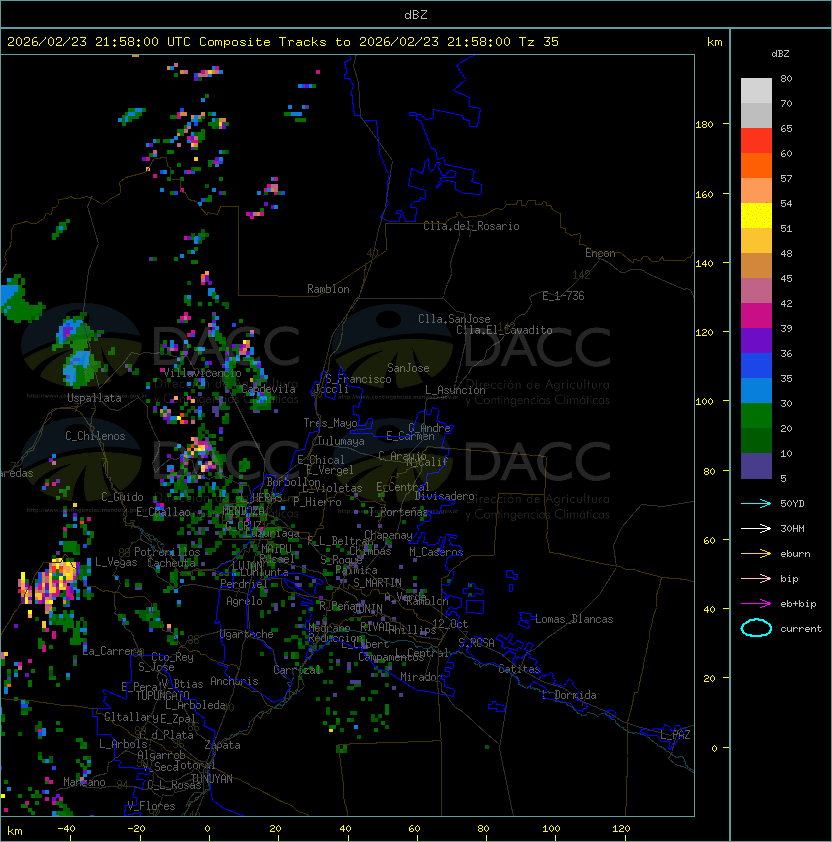Click the 'S_MARTIN' map label
Image resolution: width=832 pixels, height=842 pixels.
click(377, 583)
